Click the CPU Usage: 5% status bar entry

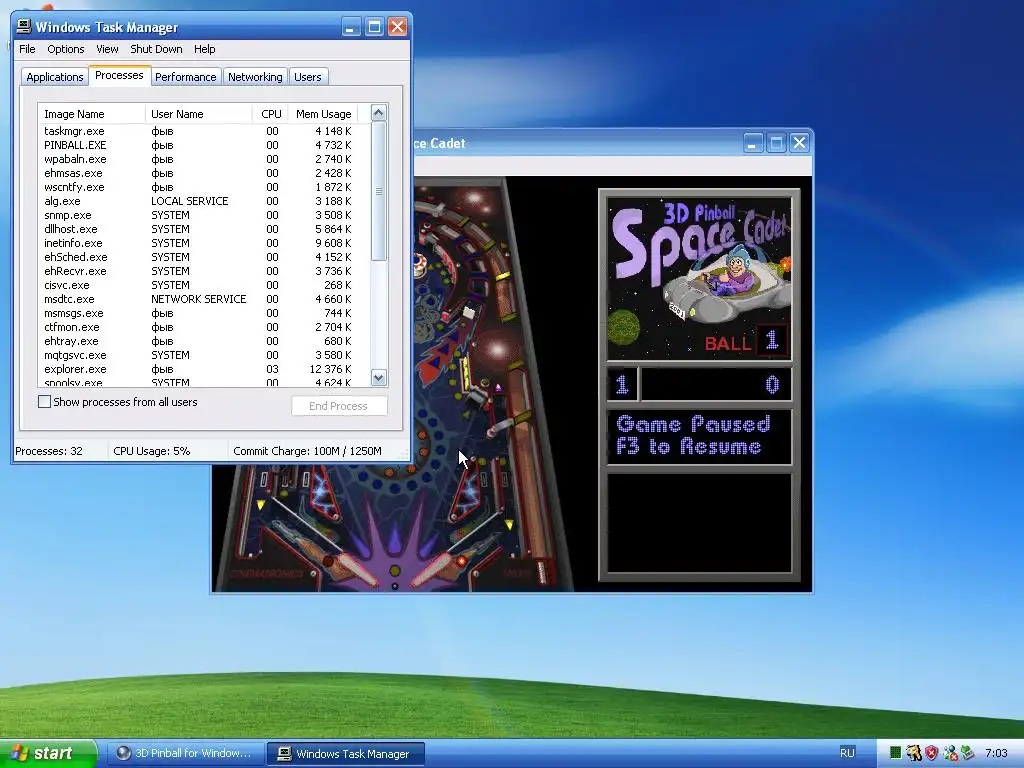coord(152,451)
